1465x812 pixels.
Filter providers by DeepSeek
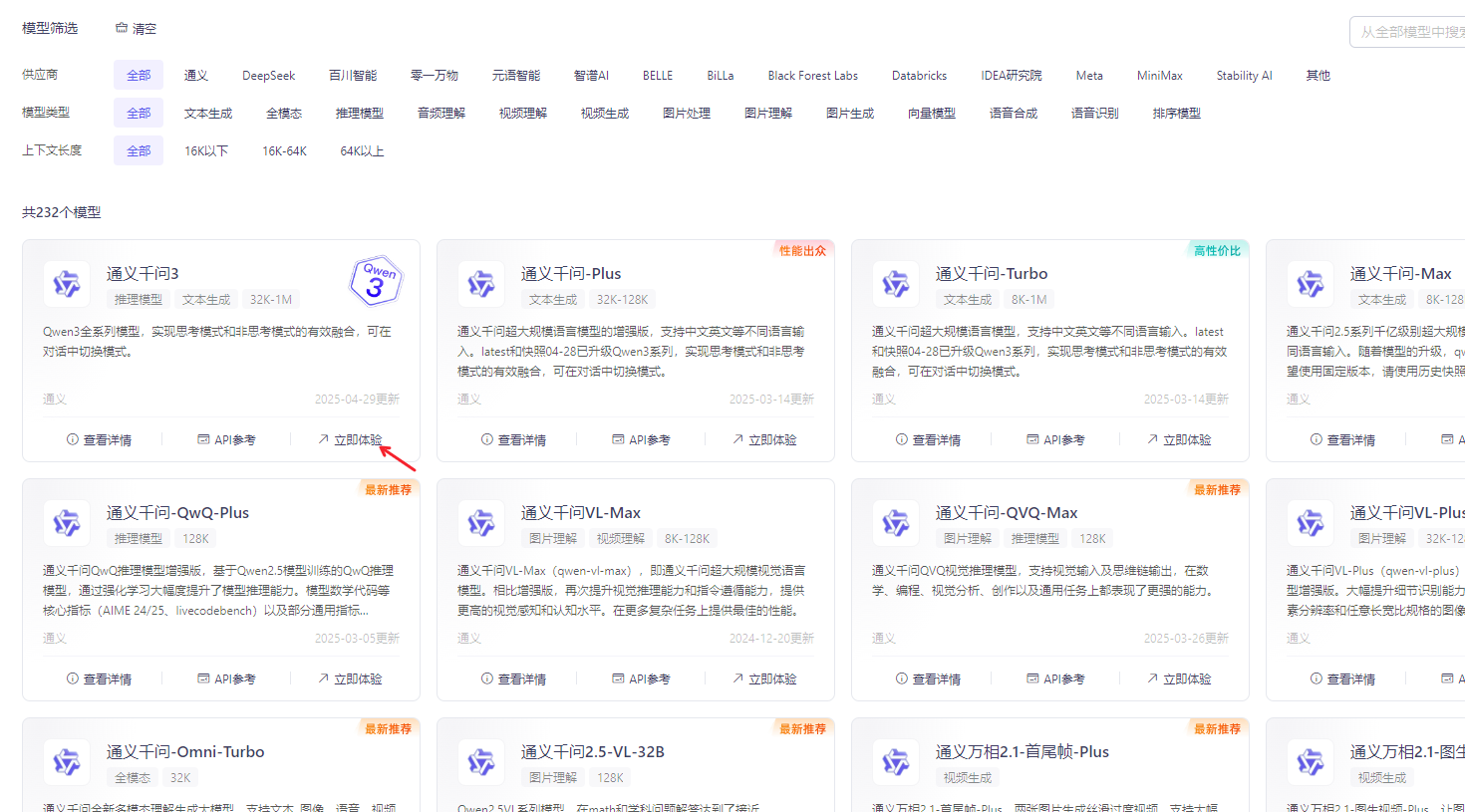click(269, 75)
